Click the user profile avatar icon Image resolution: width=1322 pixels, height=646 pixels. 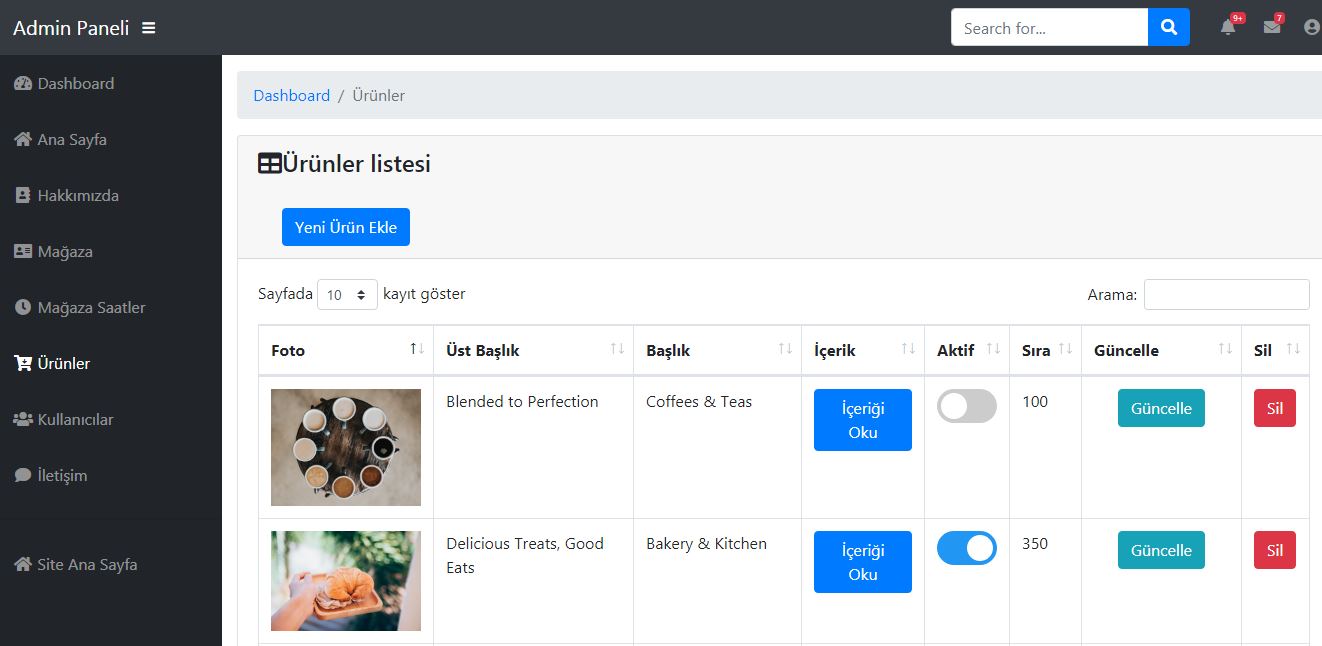click(x=1312, y=28)
